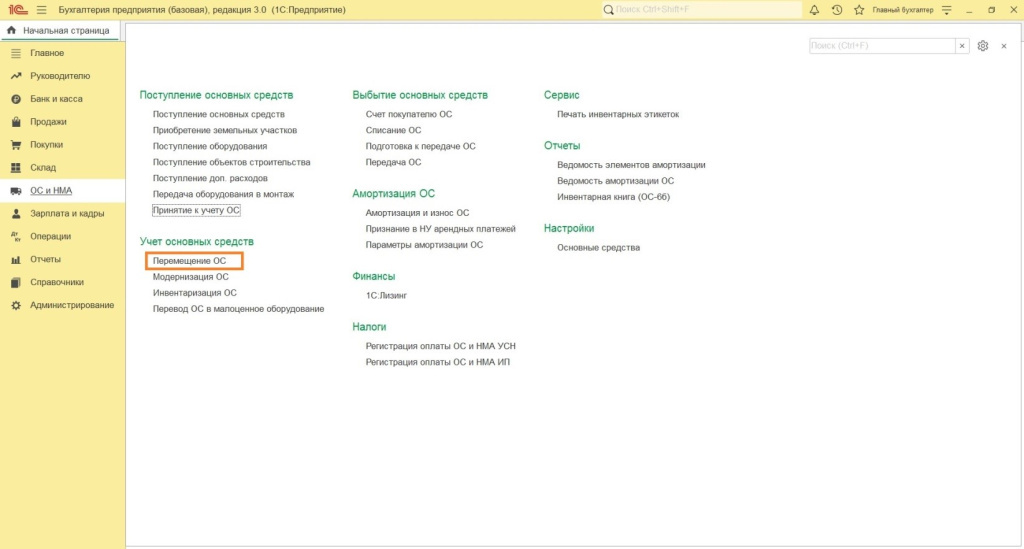The width and height of the screenshot is (1024, 549).
Task: Open Принятие к учету ОС
Action: pyautogui.click(x=196, y=210)
